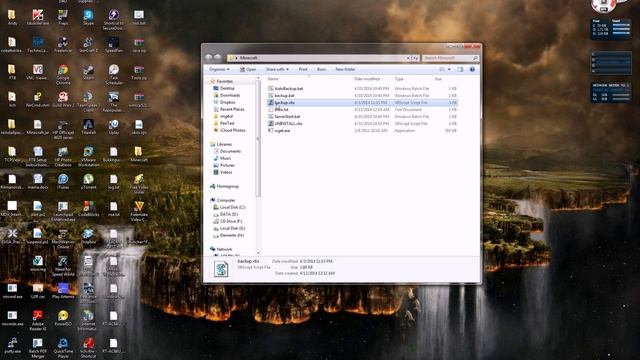Viewport: 640px width, 360px height.
Task: Launch VMware Workstation from the desktop
Action: [x=89, y=157]
